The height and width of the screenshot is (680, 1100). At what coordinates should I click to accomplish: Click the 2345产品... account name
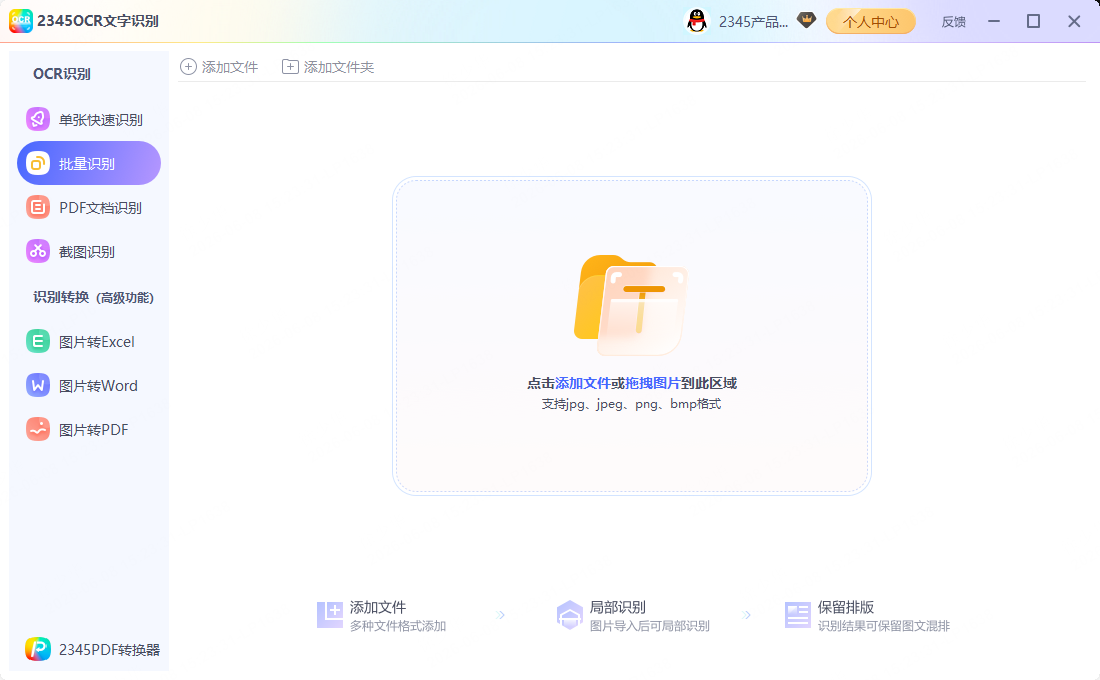(x=753, y=22)
